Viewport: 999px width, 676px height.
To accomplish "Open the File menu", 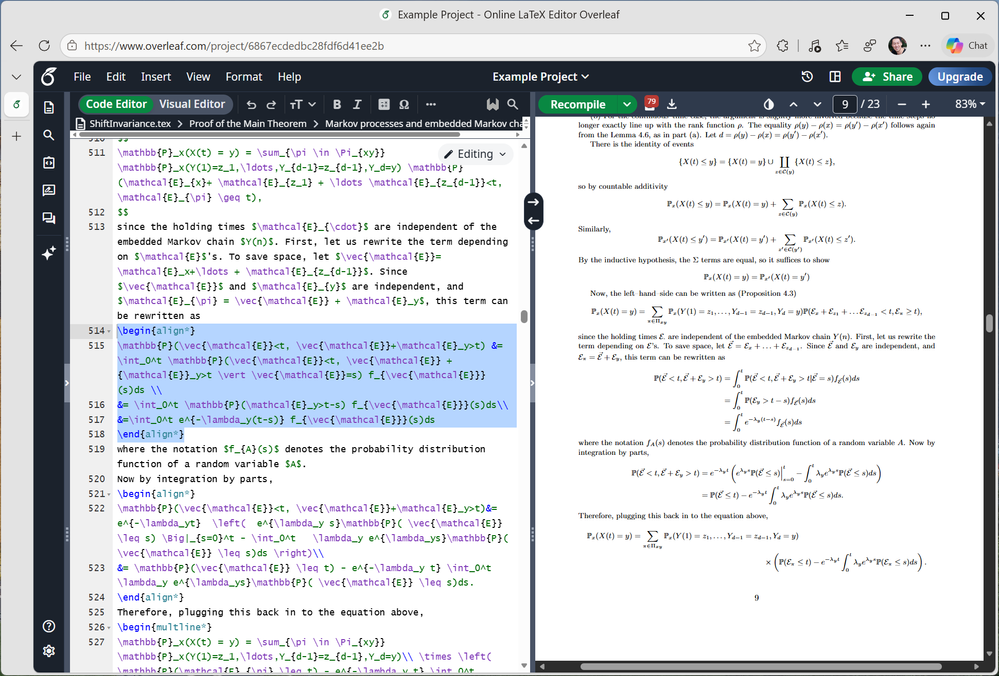I will coord(82,76).
